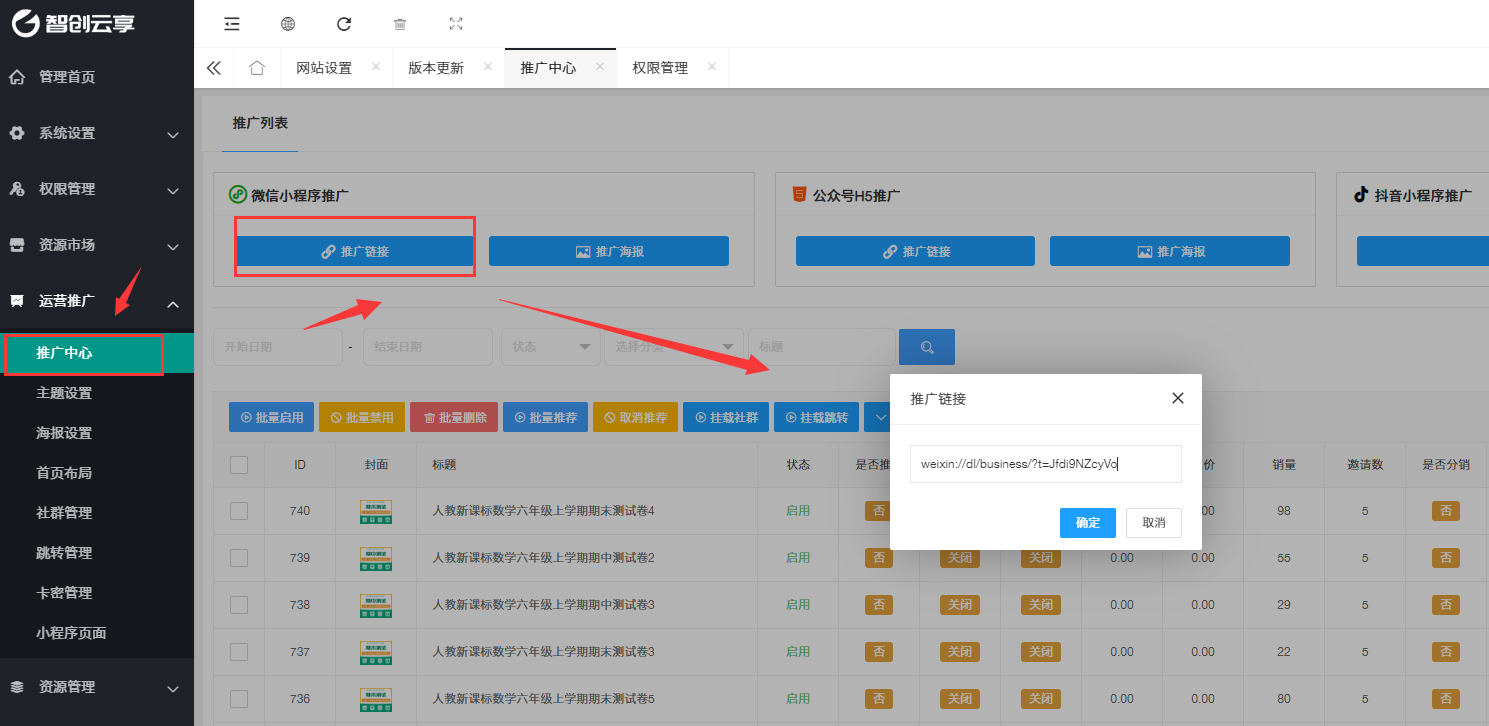This screenshot has height=726, width=1489.
Task: Tick the checkbox for row ID 737
Action: coord(239,652)
